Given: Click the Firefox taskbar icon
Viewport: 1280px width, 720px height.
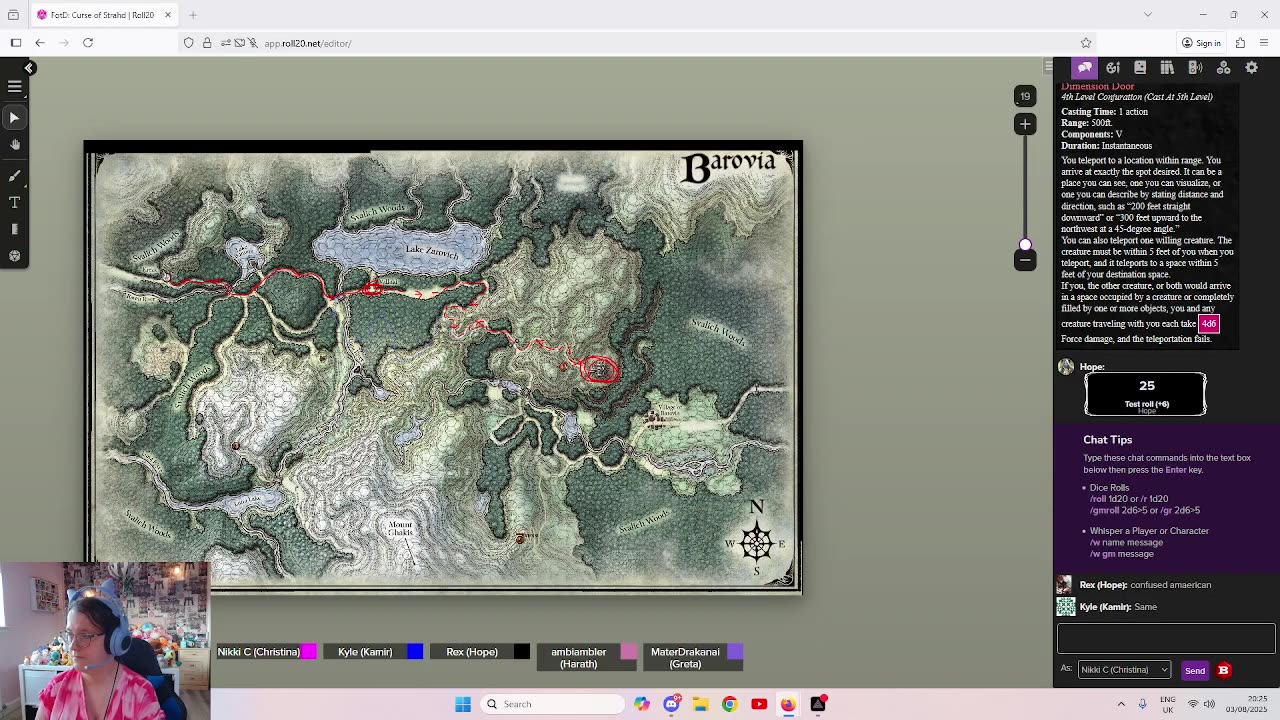Looking at the screenshot, I should (788, 704).
